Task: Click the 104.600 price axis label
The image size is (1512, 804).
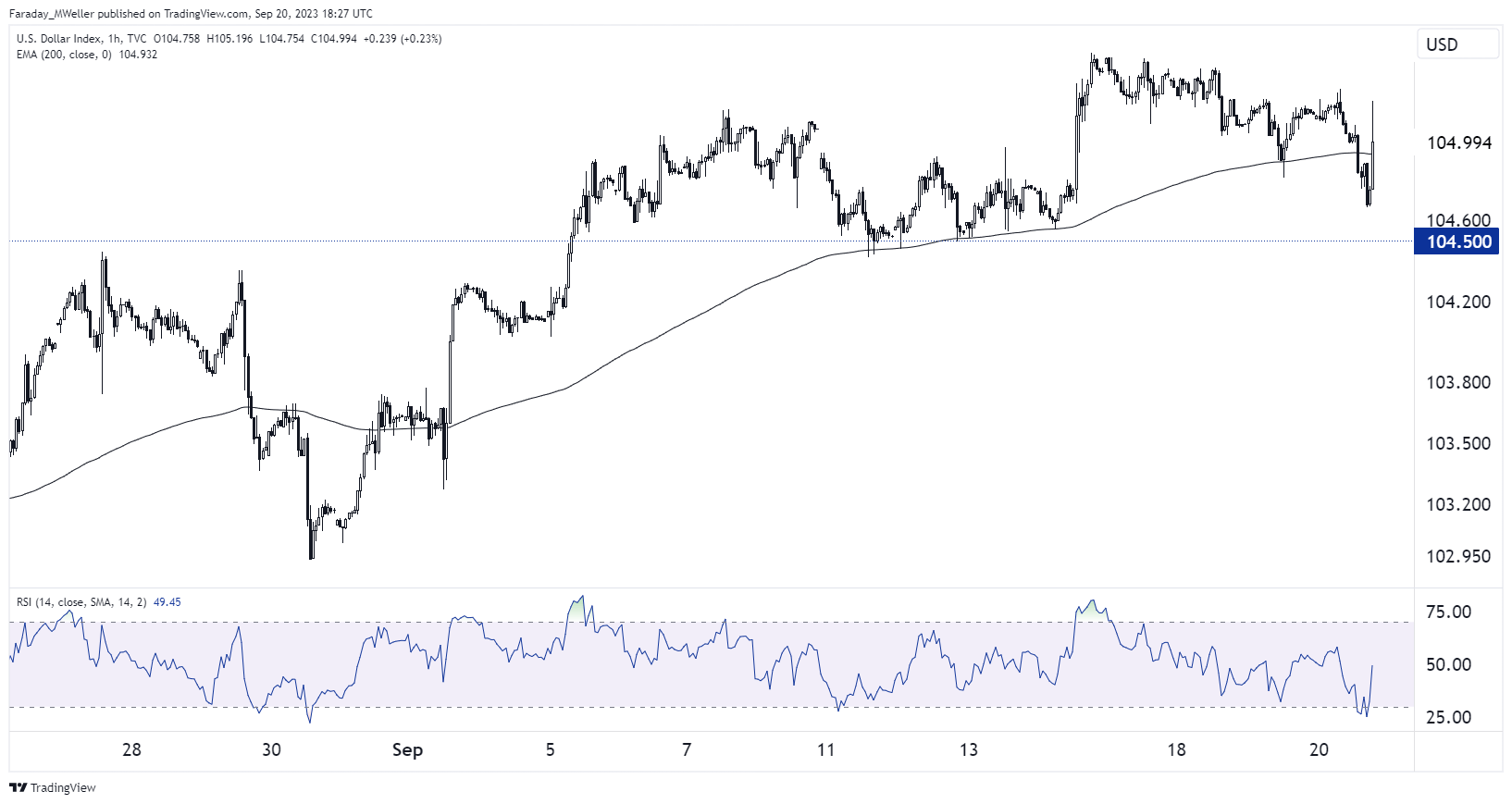Action: [x=1459, y=220]
